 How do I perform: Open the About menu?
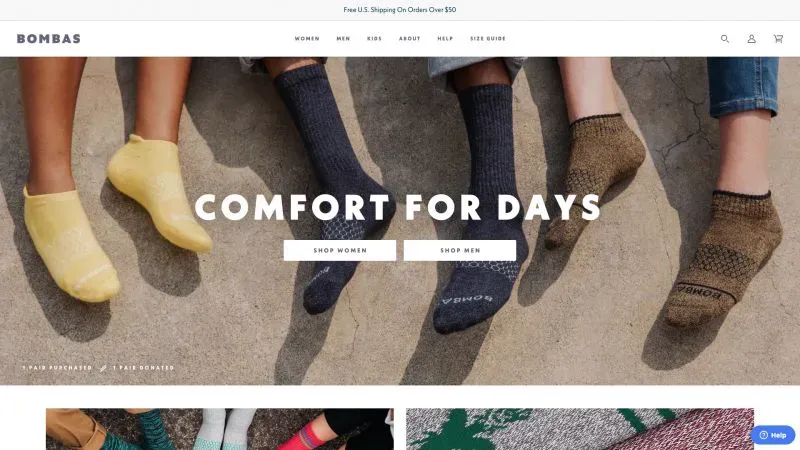click(410, 39)
